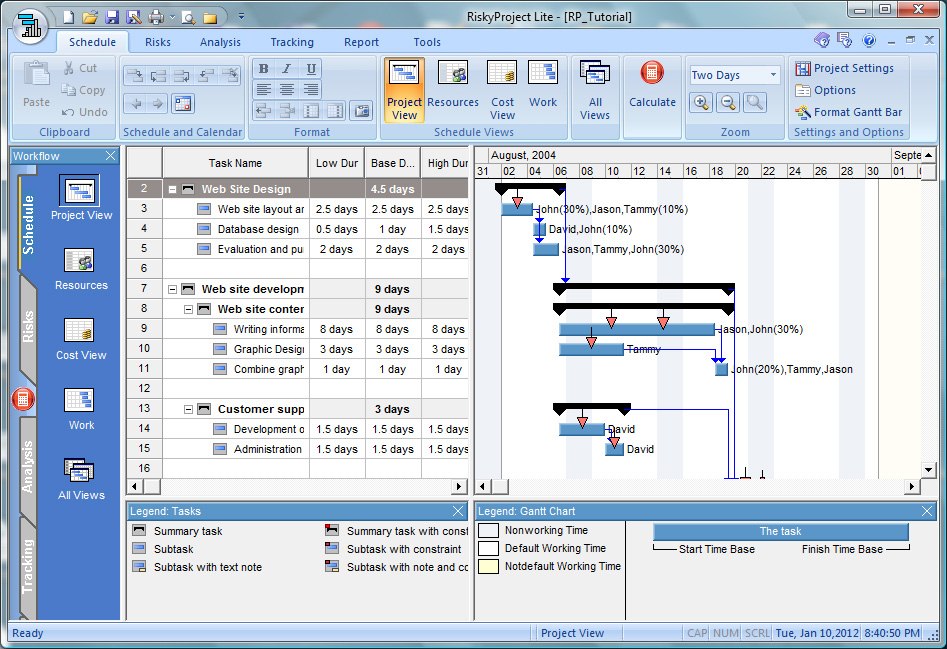Click the zoom in magnifier icon
The height and width of the screenshot is (649, 947).
coord(701,102)
